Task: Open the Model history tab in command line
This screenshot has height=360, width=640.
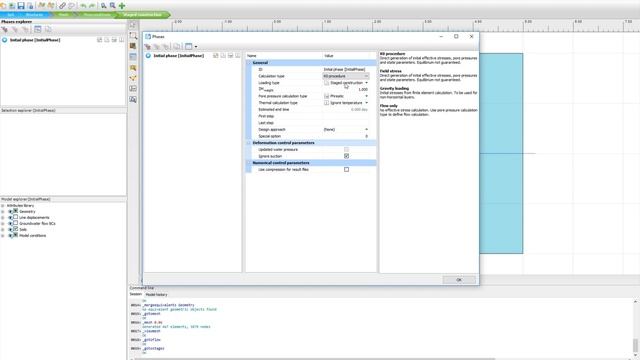Action: pyautogui.click(x=156, y=294)
